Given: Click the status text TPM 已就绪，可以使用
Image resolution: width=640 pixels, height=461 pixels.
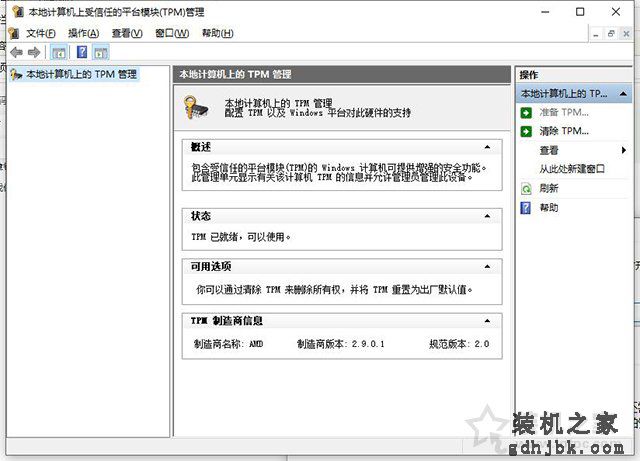Looking at the screenshot, I should (241, 237).
